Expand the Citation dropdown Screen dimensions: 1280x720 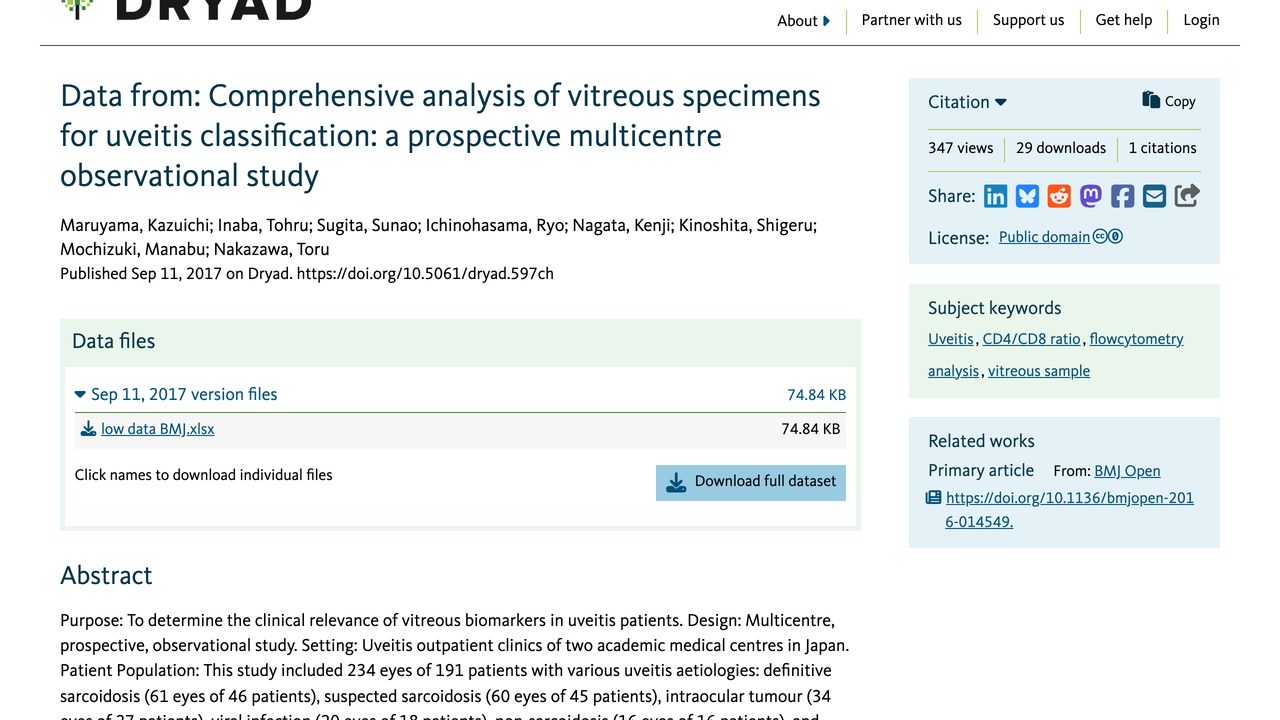coord(967,102)
